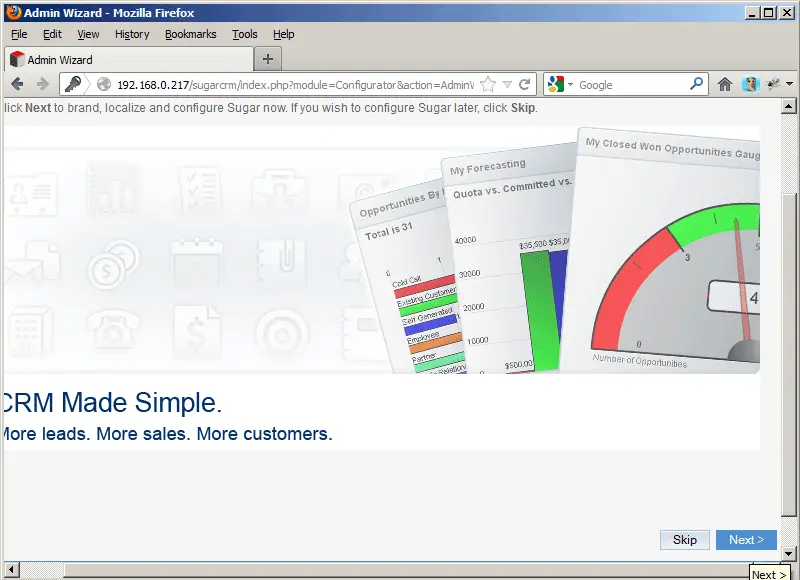Select the Admin Wizard tab

[x=129, y=59]
